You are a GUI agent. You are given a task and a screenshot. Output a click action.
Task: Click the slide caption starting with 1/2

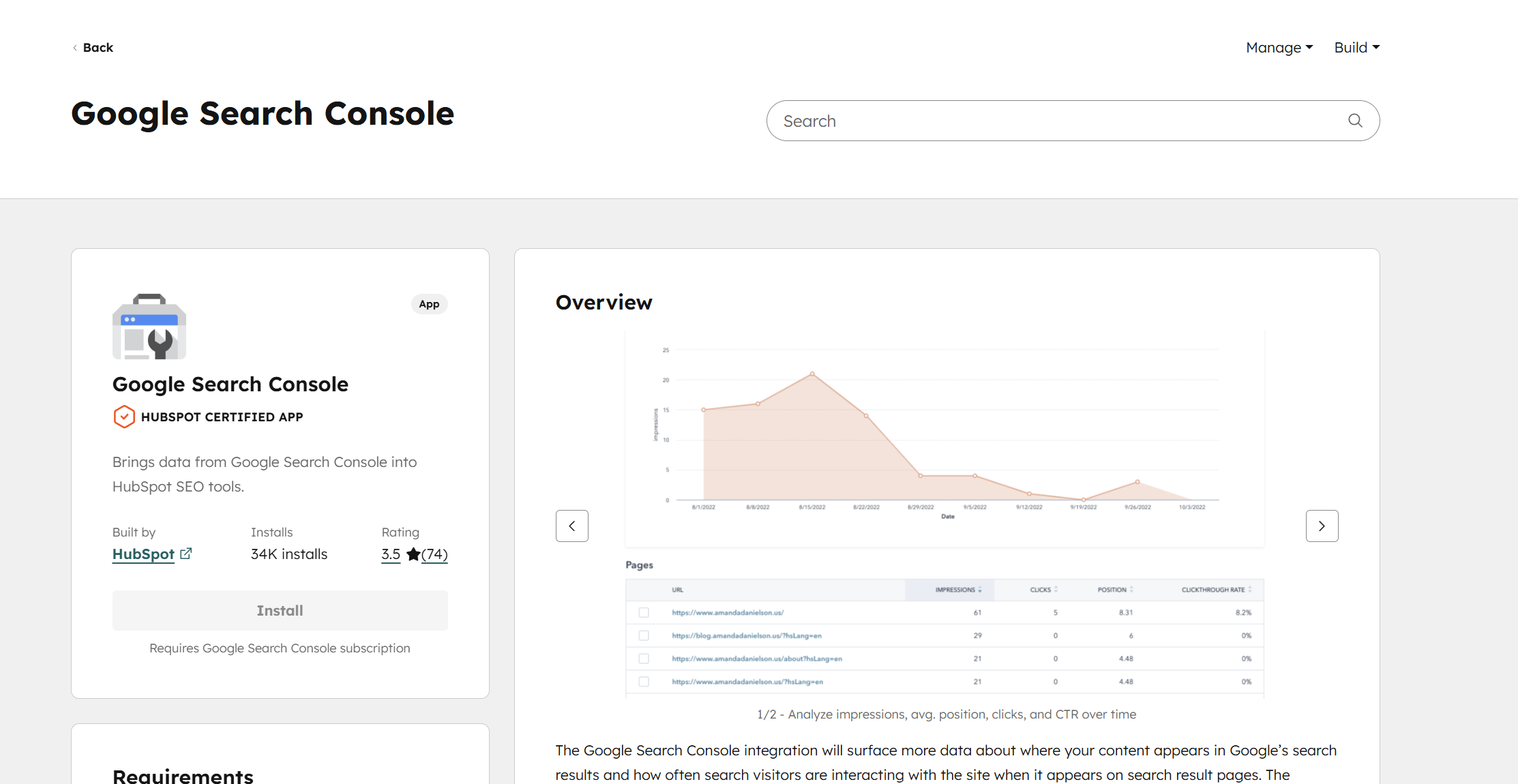(x=947, y=714)
